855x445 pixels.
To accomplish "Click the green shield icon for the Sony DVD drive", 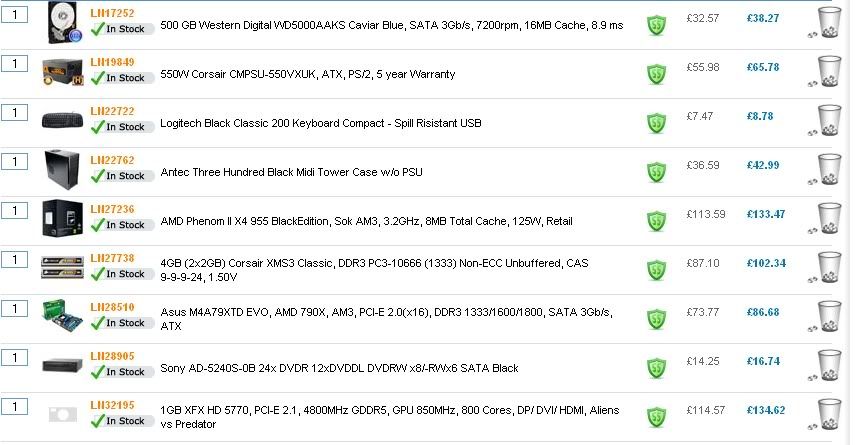I will point(654,368).
